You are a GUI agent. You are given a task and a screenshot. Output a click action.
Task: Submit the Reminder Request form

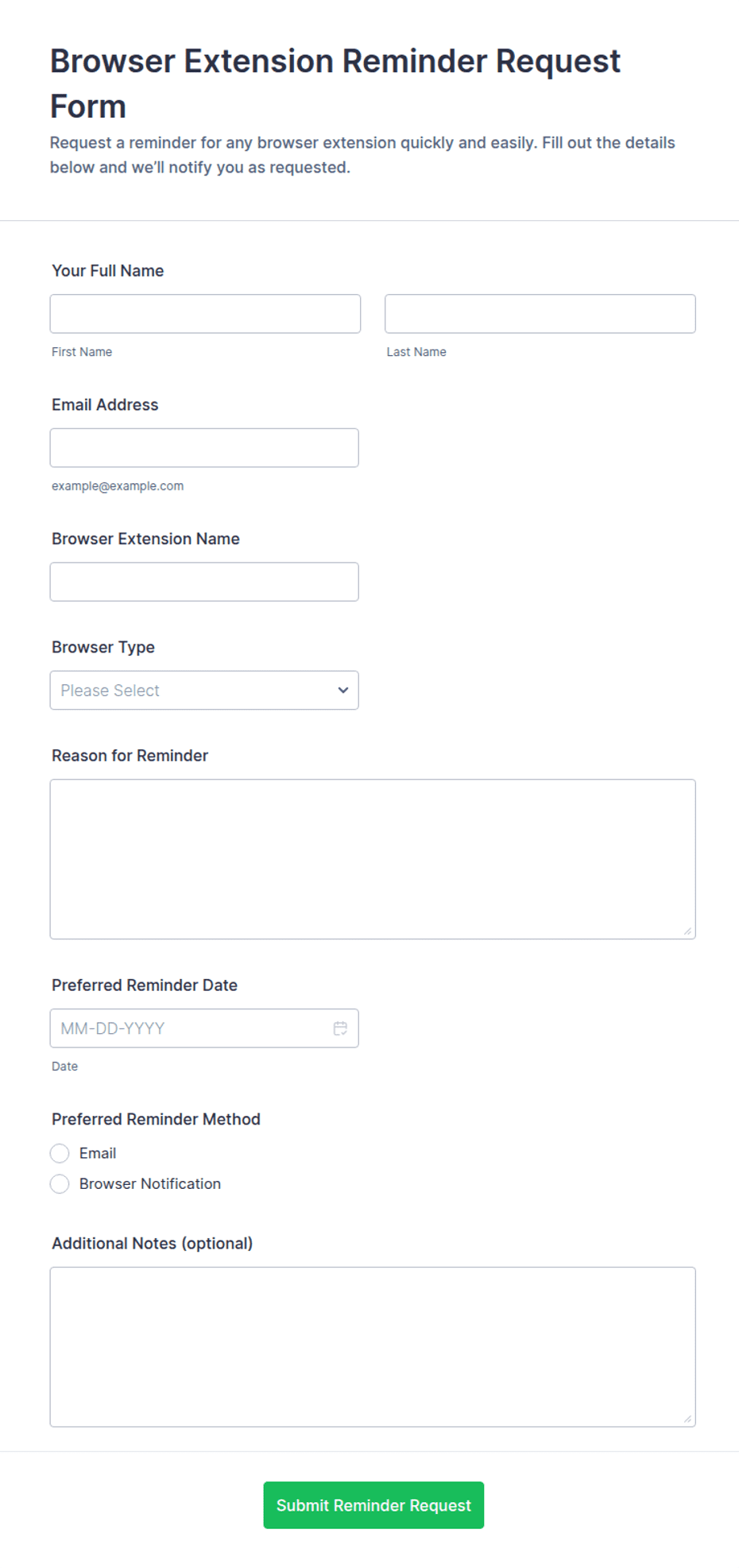point(373,1505)
